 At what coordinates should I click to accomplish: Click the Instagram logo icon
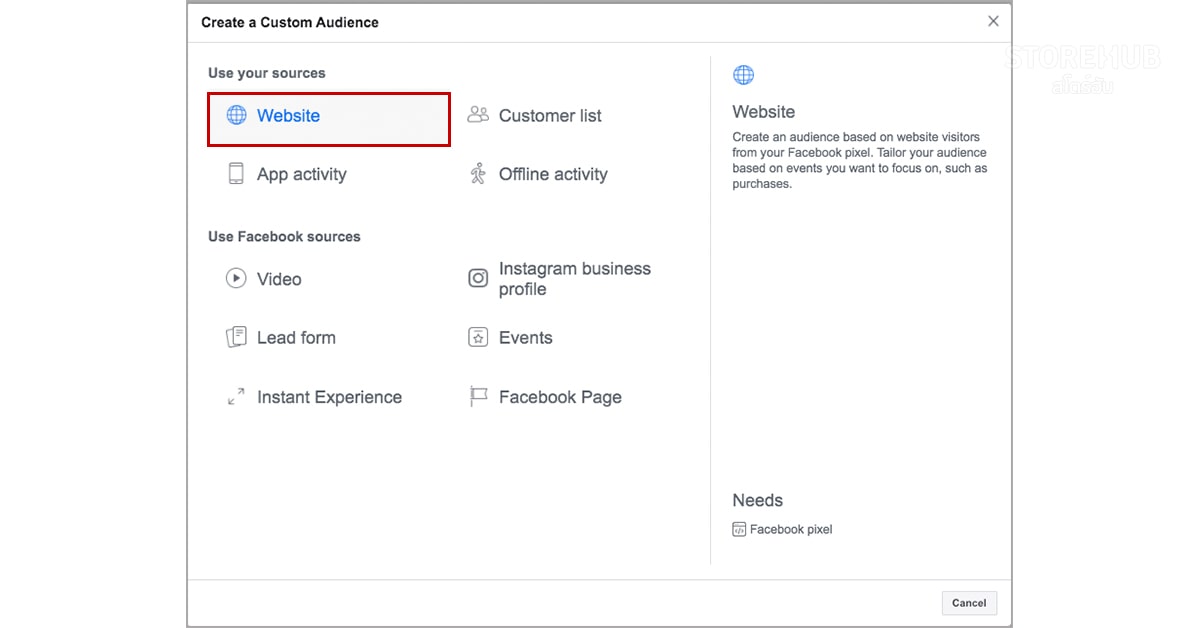(478, 278)
